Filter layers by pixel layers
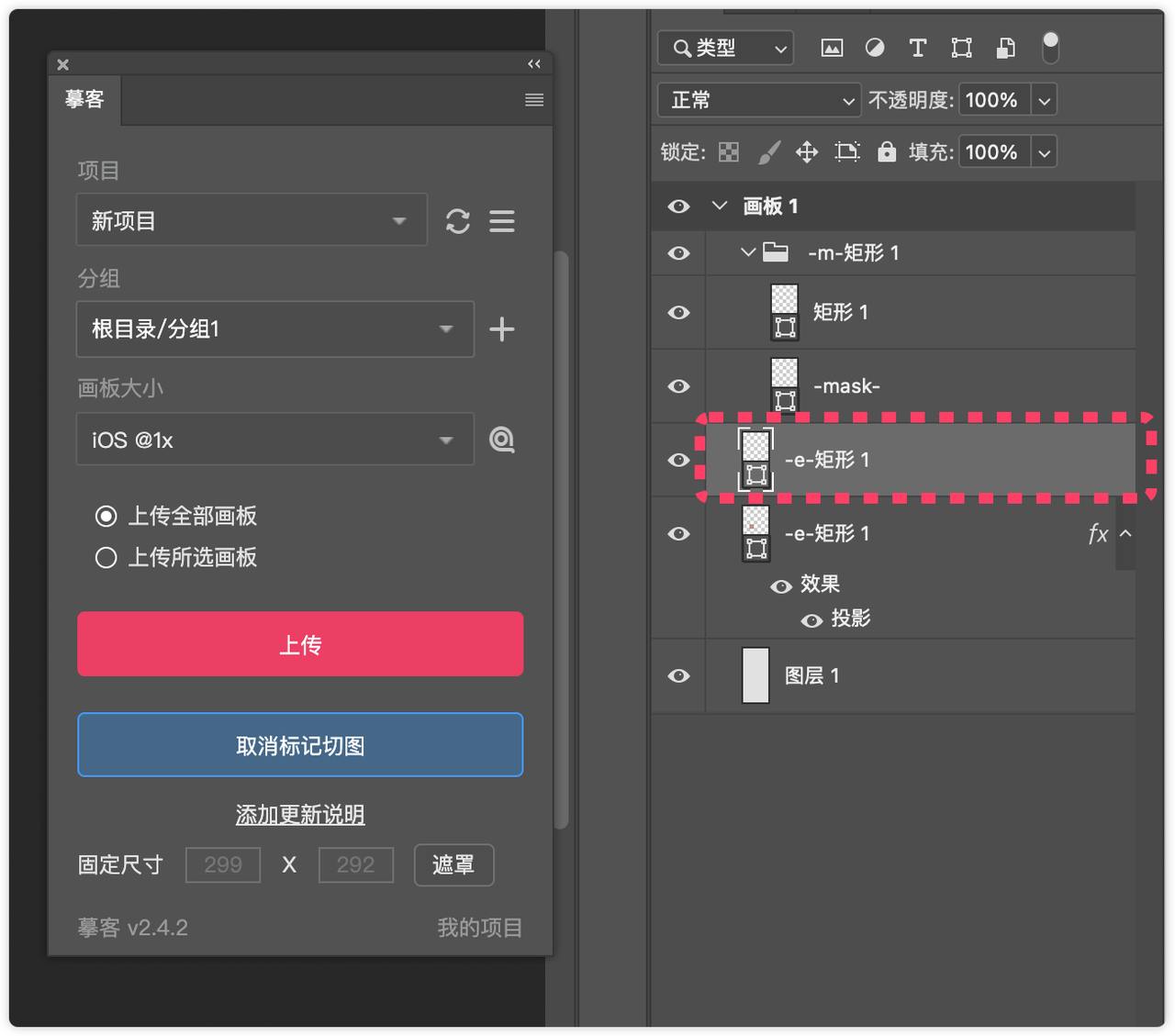 [x=832, y=48]
